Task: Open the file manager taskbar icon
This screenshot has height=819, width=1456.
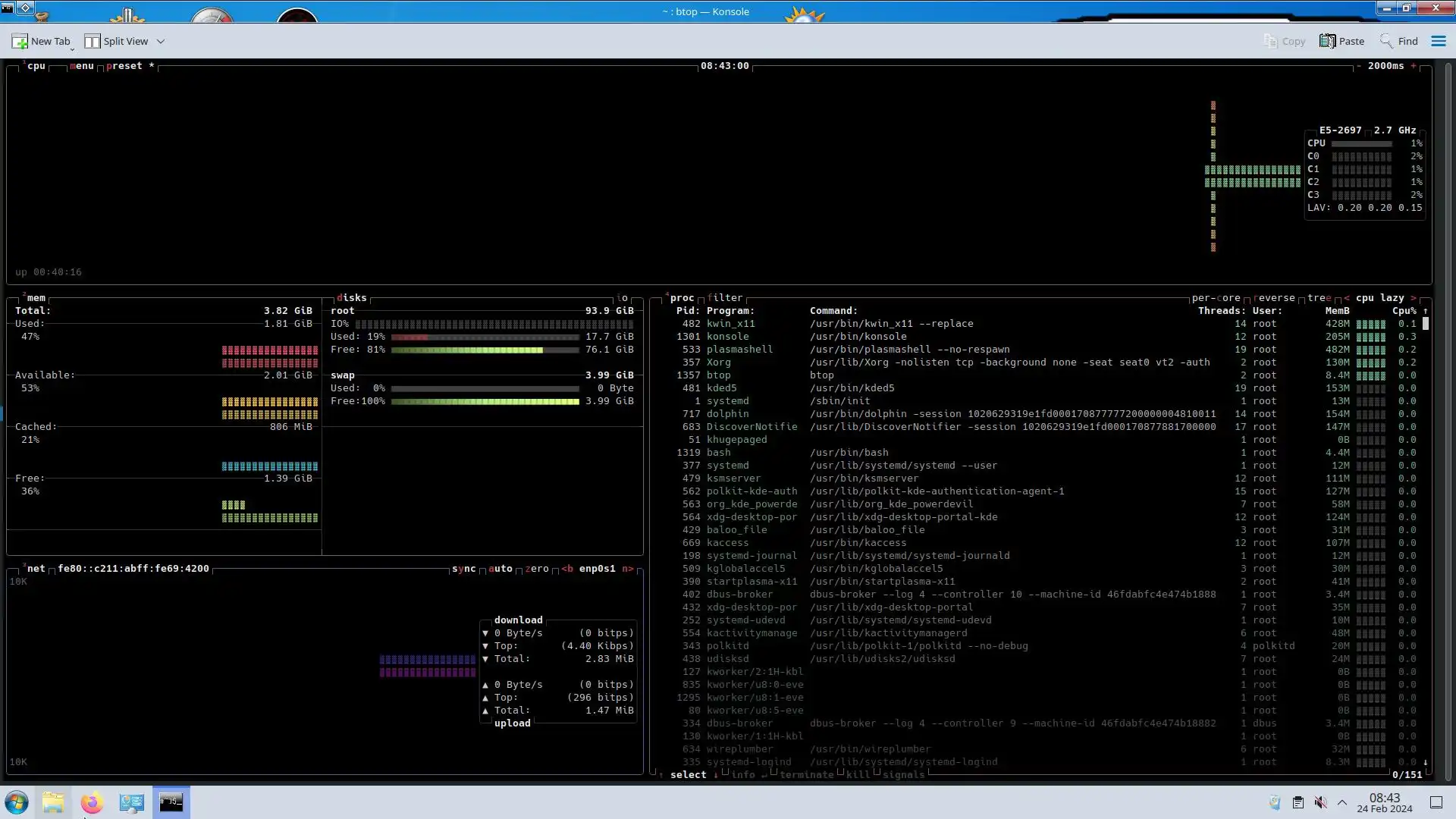Action: pyautogui.click(x=53, y=802)
